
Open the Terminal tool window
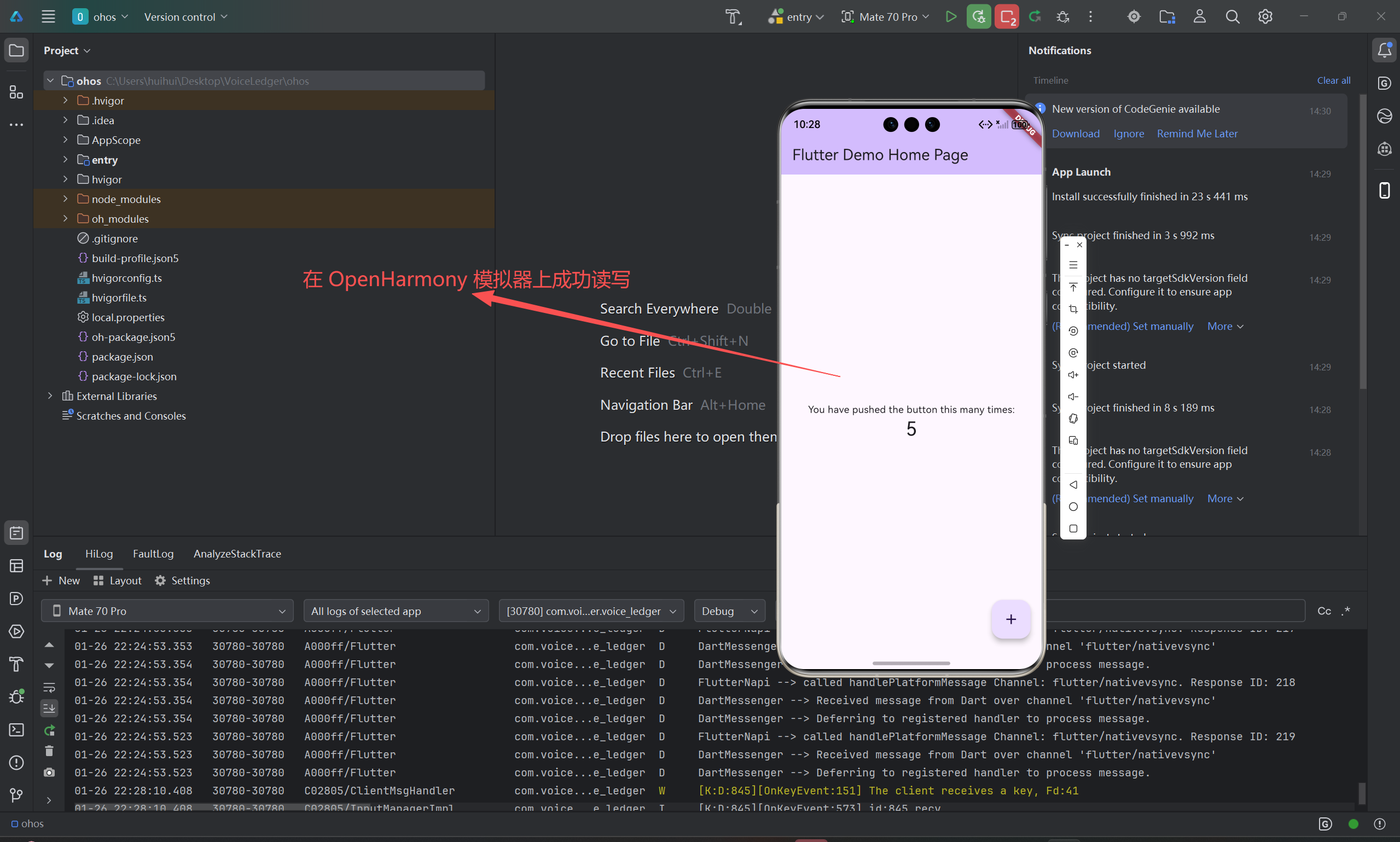pos(16,730)
